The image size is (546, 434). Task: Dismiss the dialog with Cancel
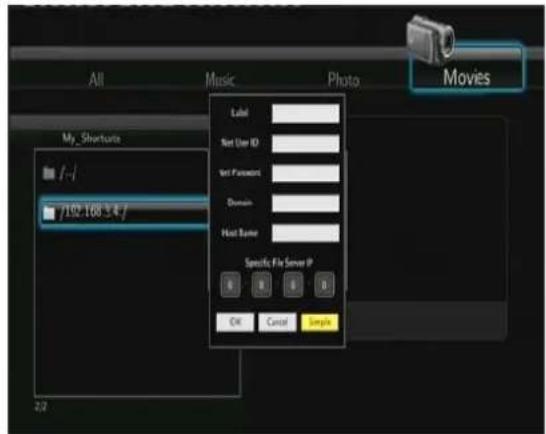point(277,322)
